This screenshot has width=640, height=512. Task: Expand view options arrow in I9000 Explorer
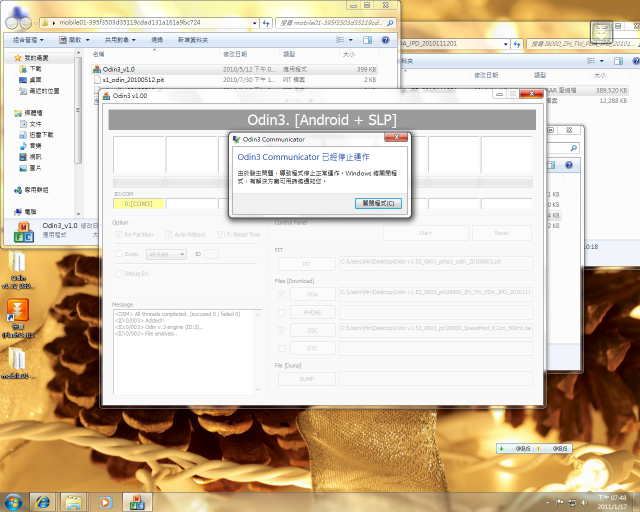[602, 61]
